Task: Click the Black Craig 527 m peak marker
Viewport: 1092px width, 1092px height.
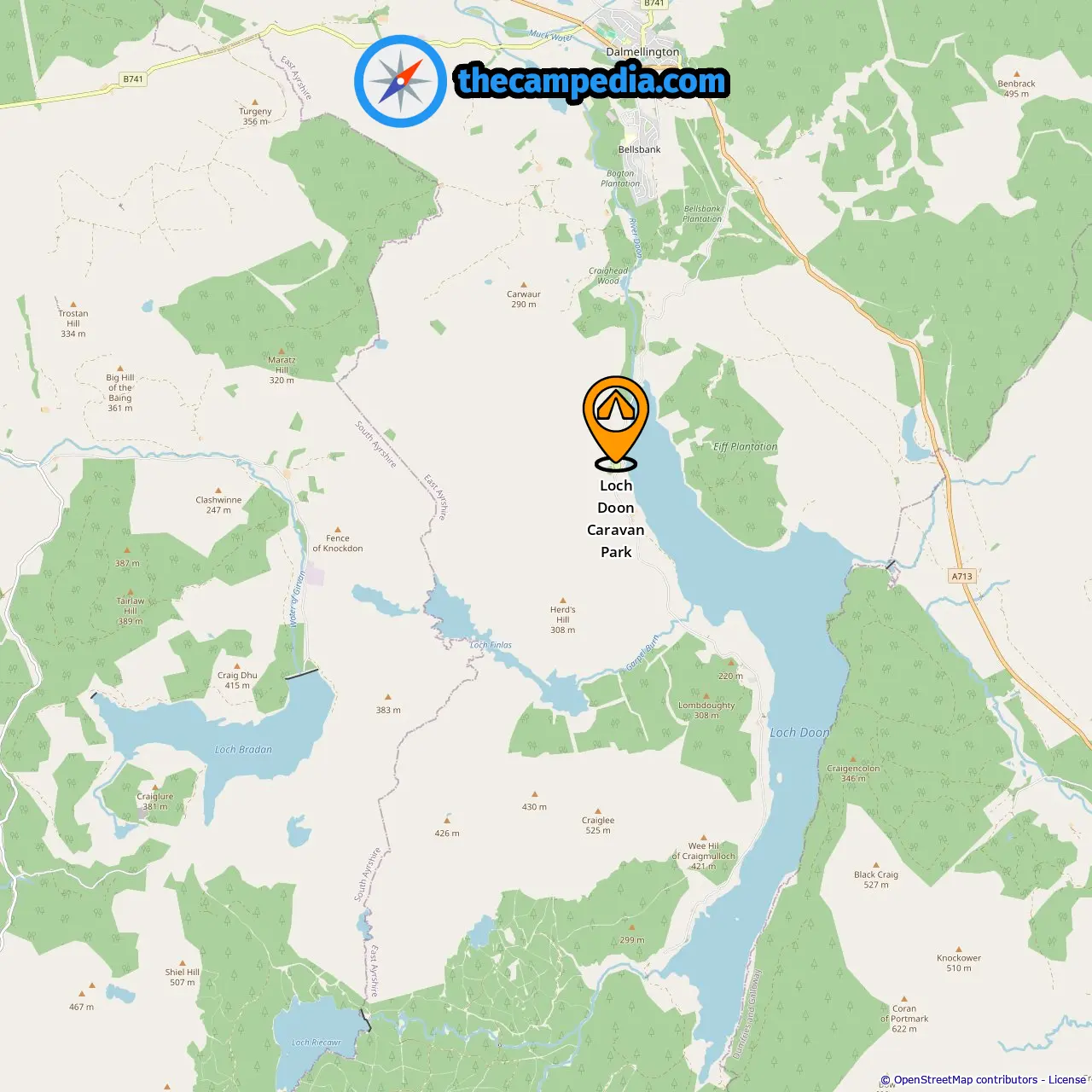Action: point(876,865)
